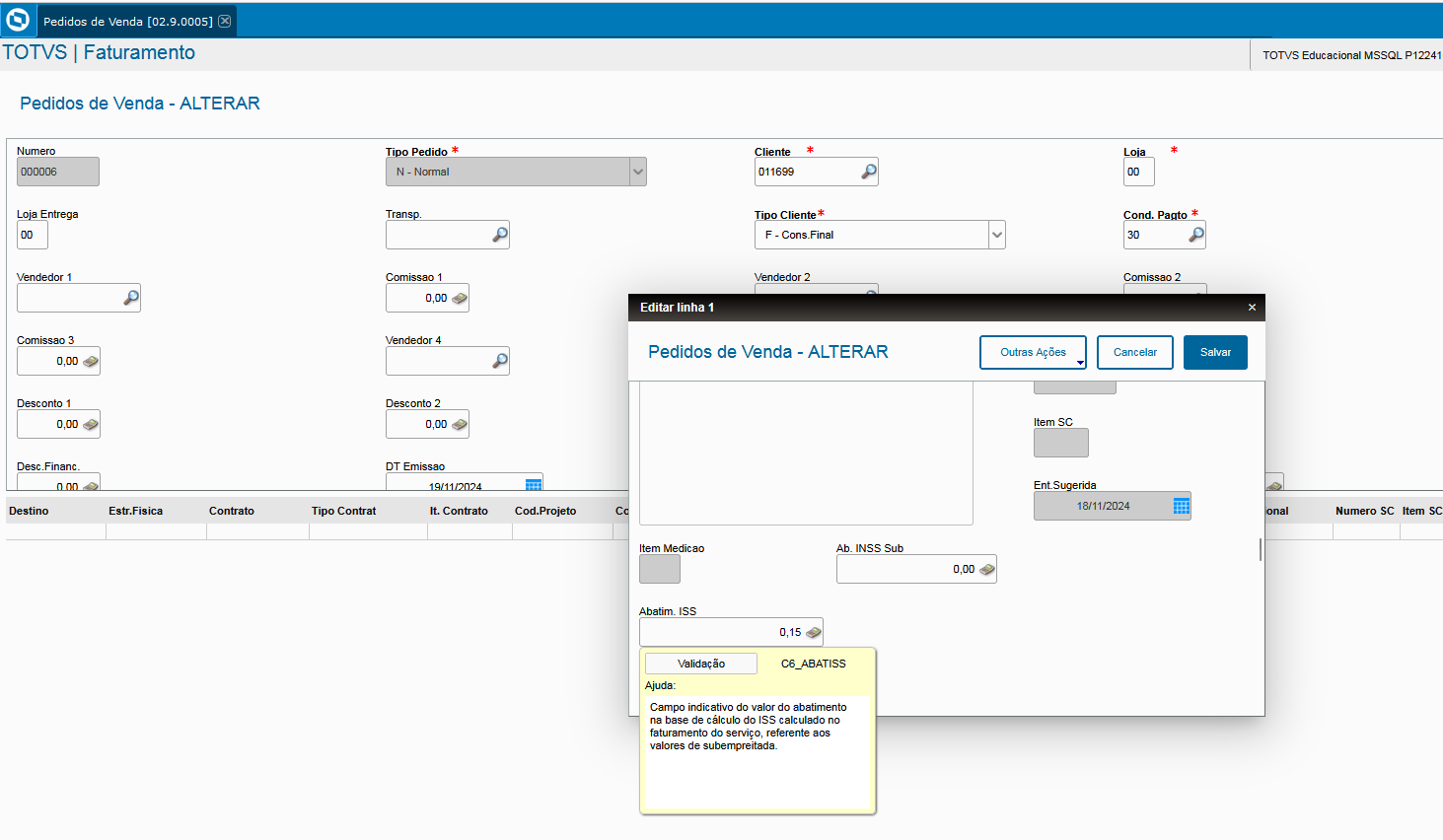This screenshot has width=1443, height=840.
Task: Open the Desconto 2 calculator icon
Action: pos(459,424)
